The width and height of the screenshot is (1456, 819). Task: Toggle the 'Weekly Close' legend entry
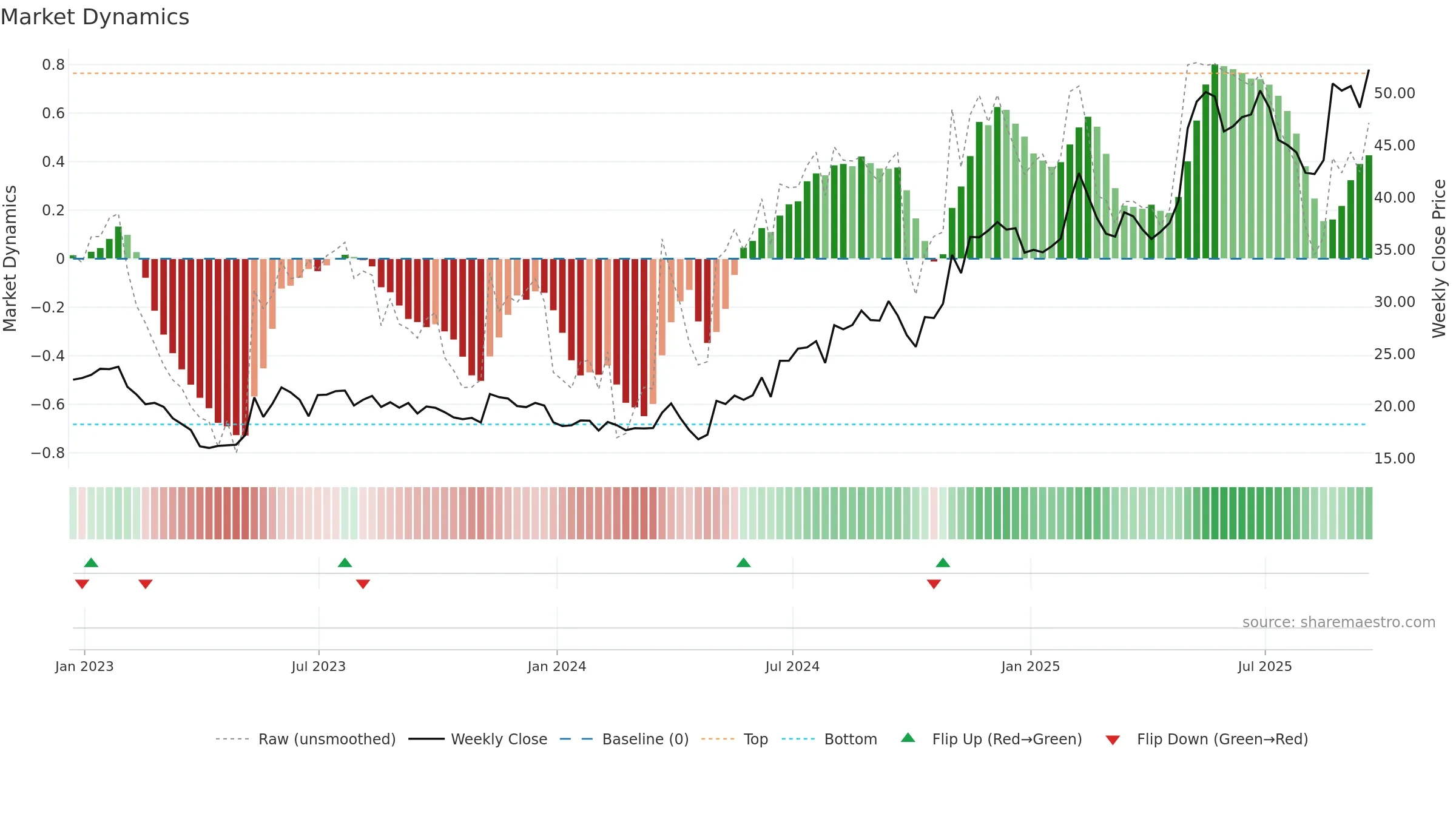478,739
